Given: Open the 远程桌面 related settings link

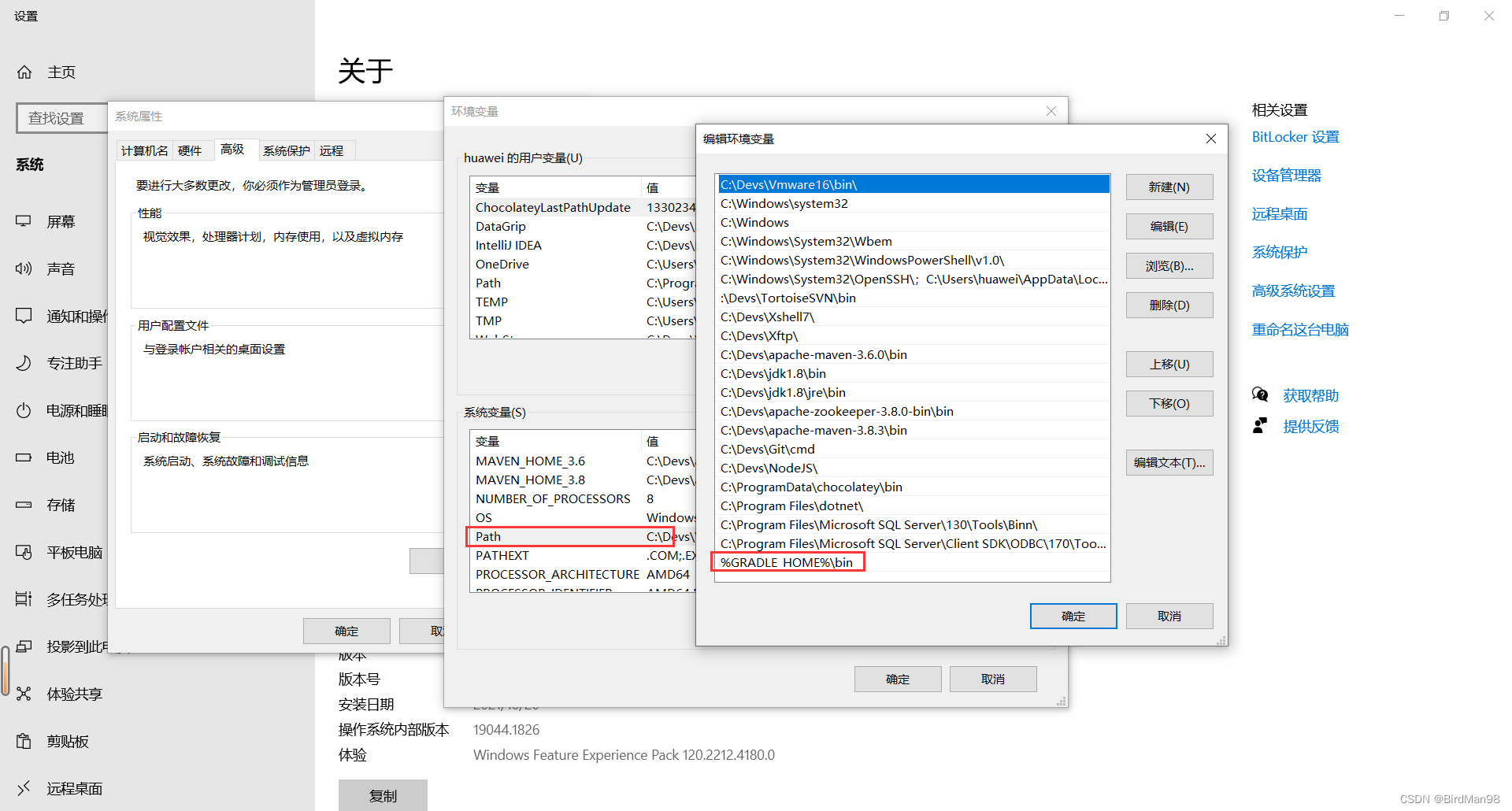Looking at the screenshot, I should 1280,214.
